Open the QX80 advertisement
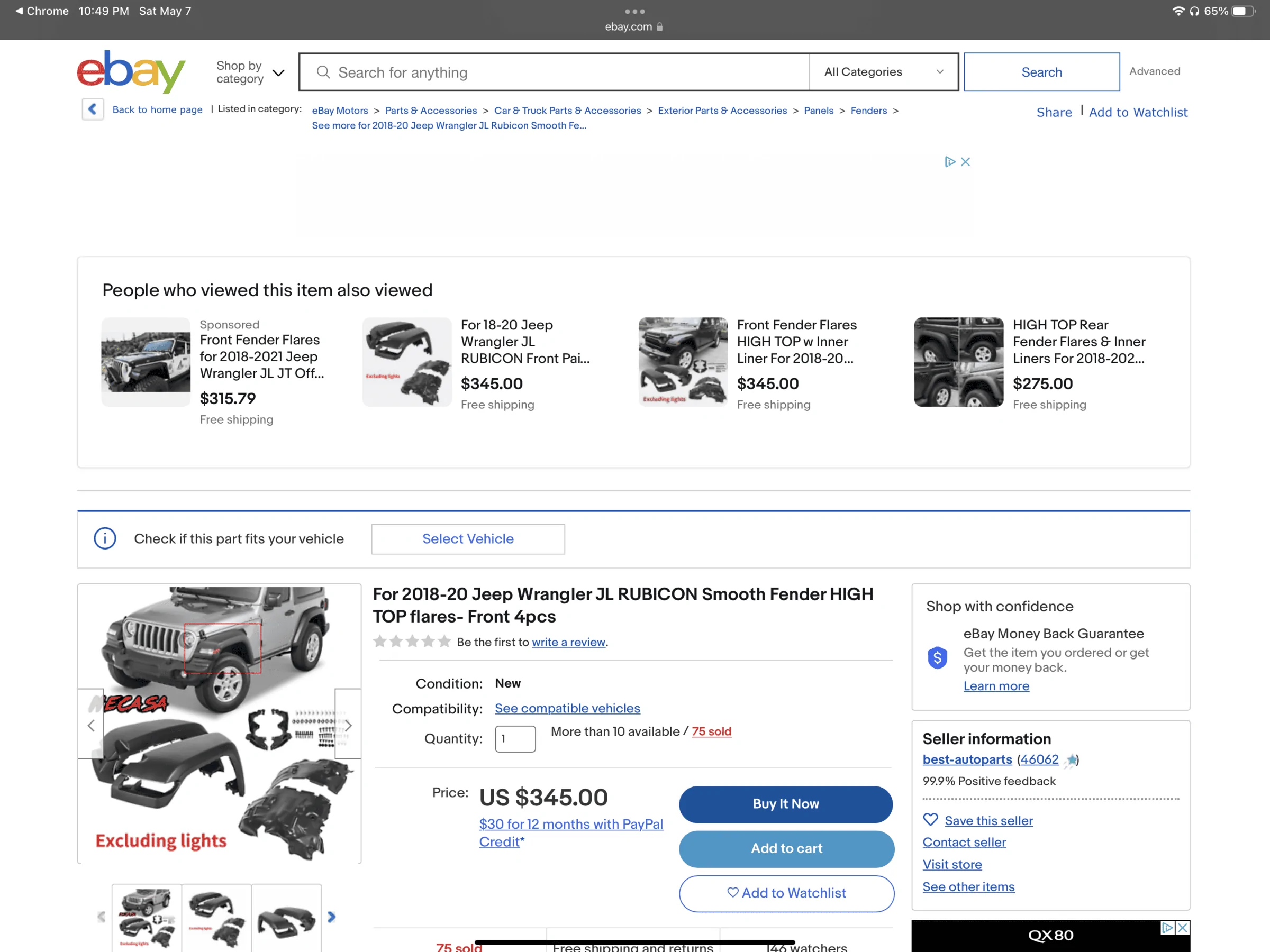This screenshot has height=952, width=1270. (x=1050, y=936)
